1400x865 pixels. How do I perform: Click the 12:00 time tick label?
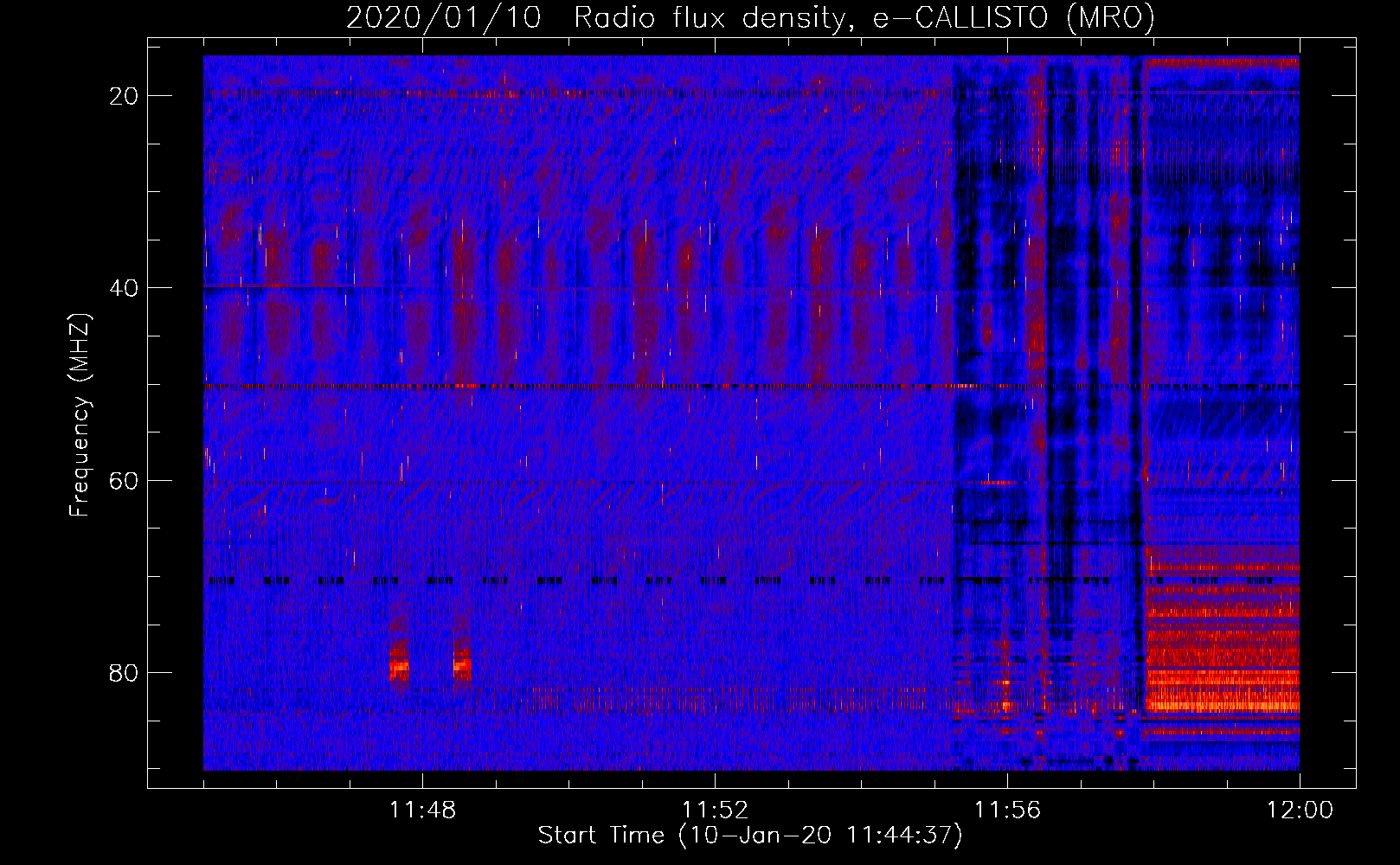point(1300,811)
